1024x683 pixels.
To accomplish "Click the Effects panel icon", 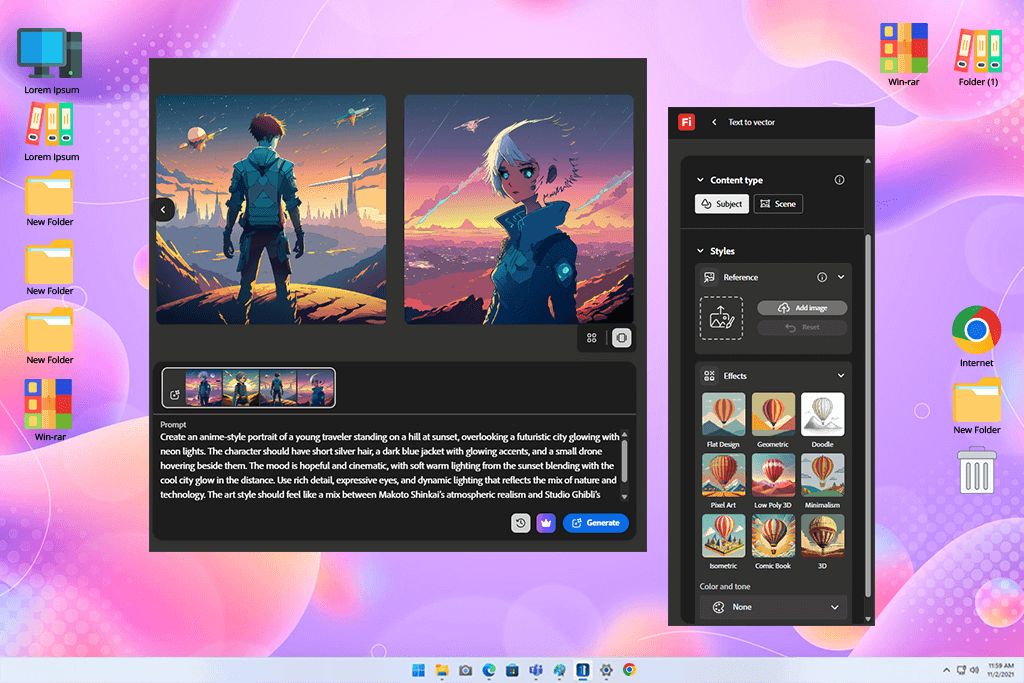I will pos(709,375).
